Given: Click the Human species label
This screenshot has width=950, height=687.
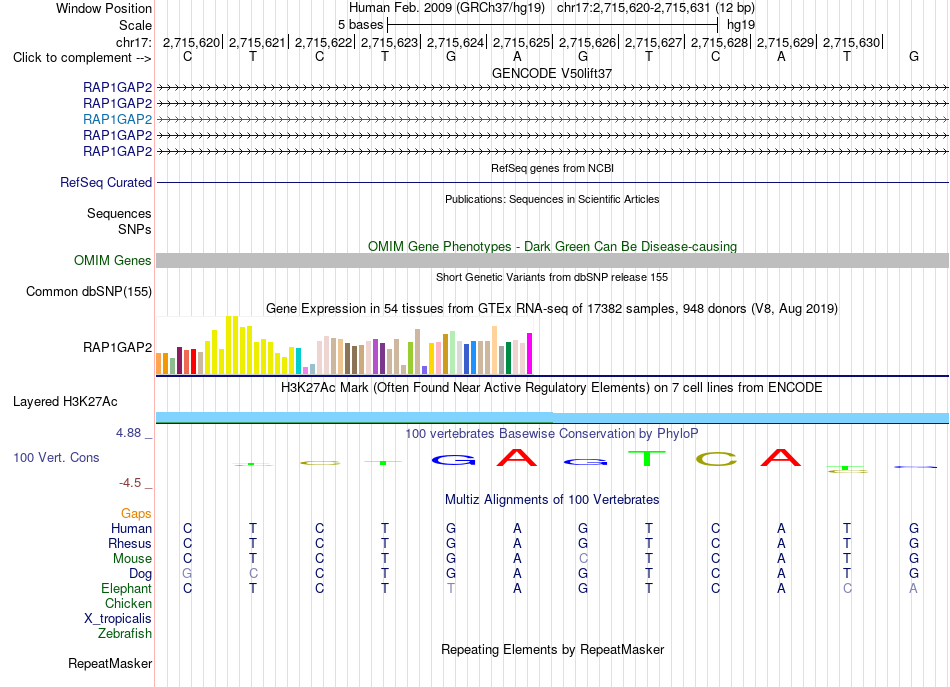Looking at the screenshot, I should 131,528.
